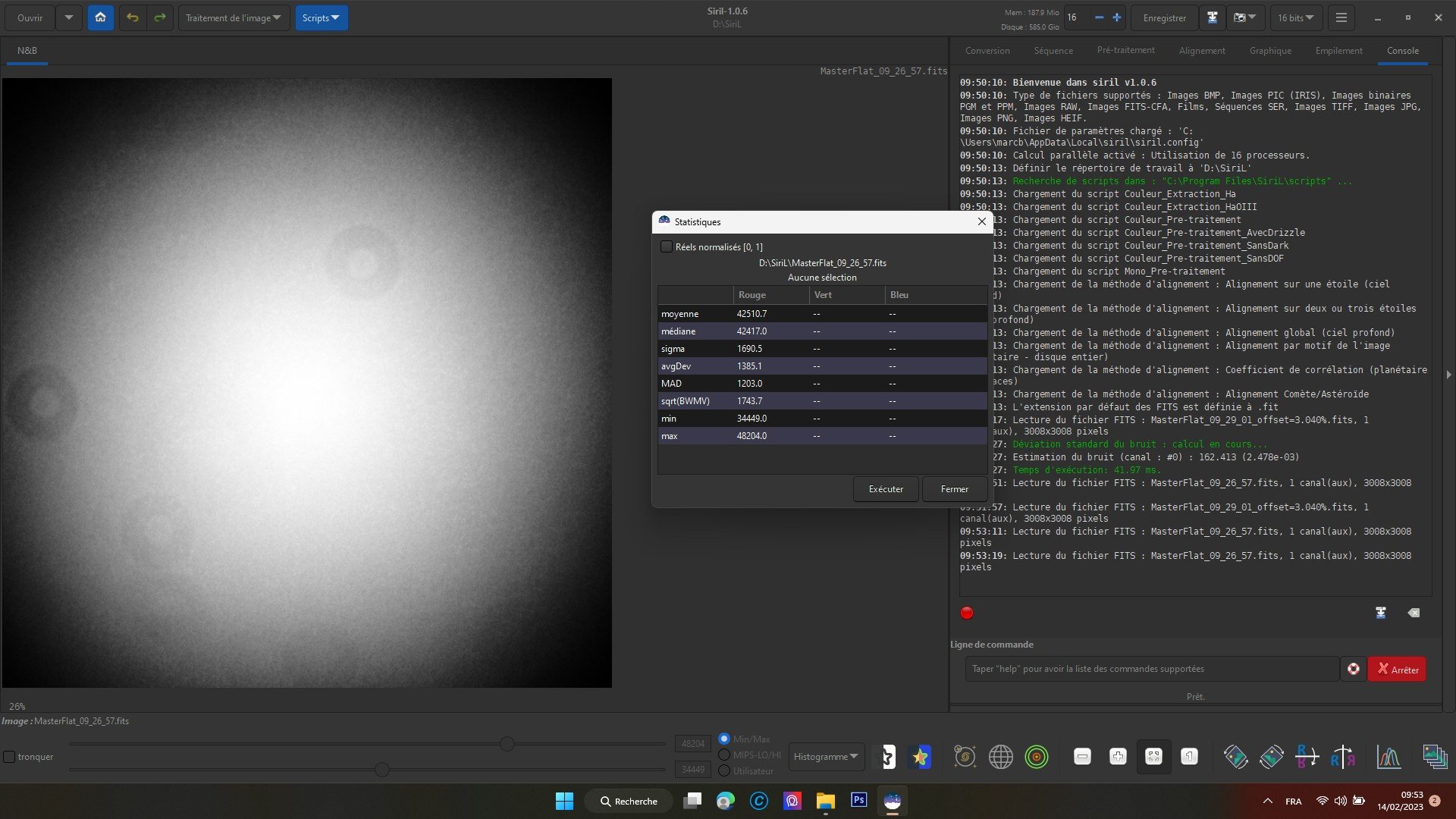The width and height of the screenshot is (1456, 819).
Task: Select the Console tab
Action: pyautogui.click(x=1402, y=51)
